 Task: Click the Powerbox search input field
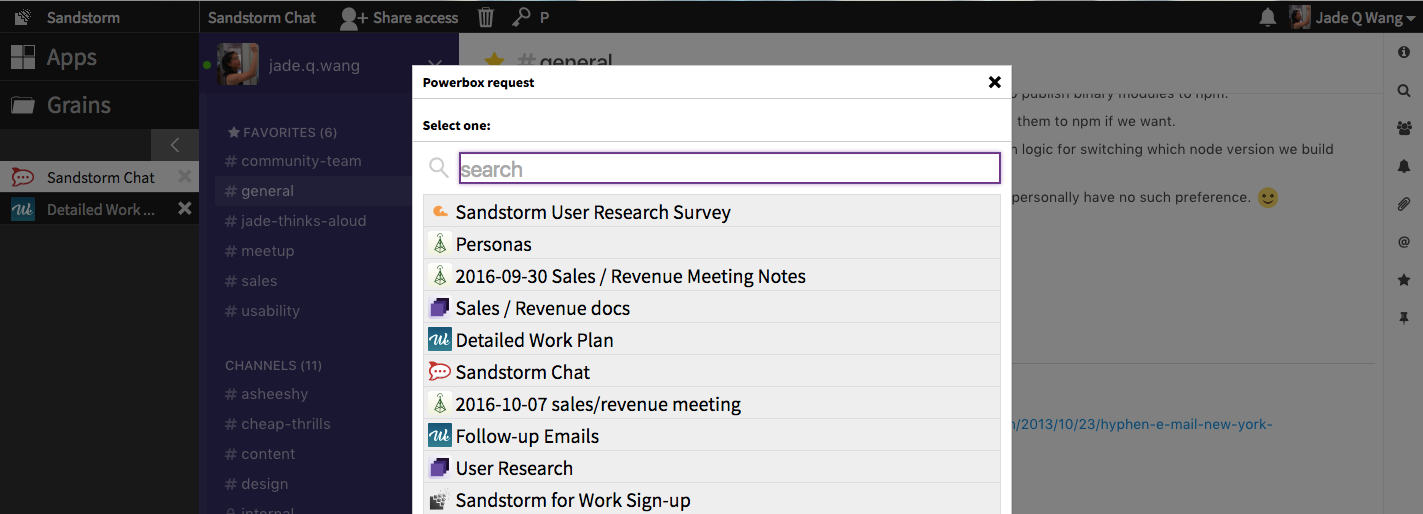[729, 169]
